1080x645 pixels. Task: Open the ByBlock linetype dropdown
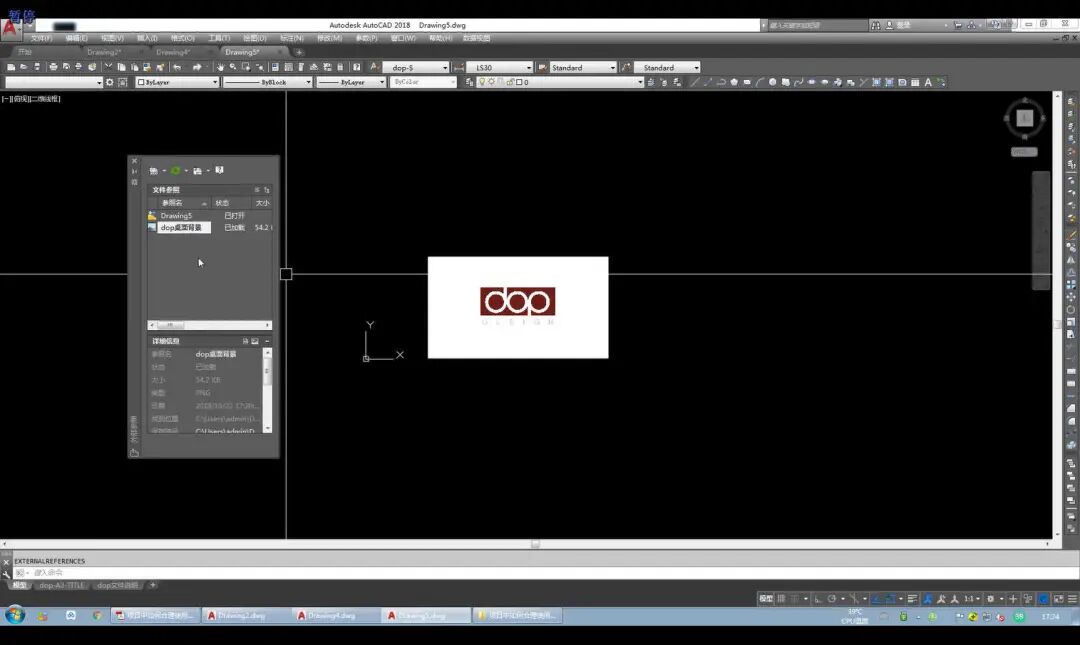tap(308, 82)
